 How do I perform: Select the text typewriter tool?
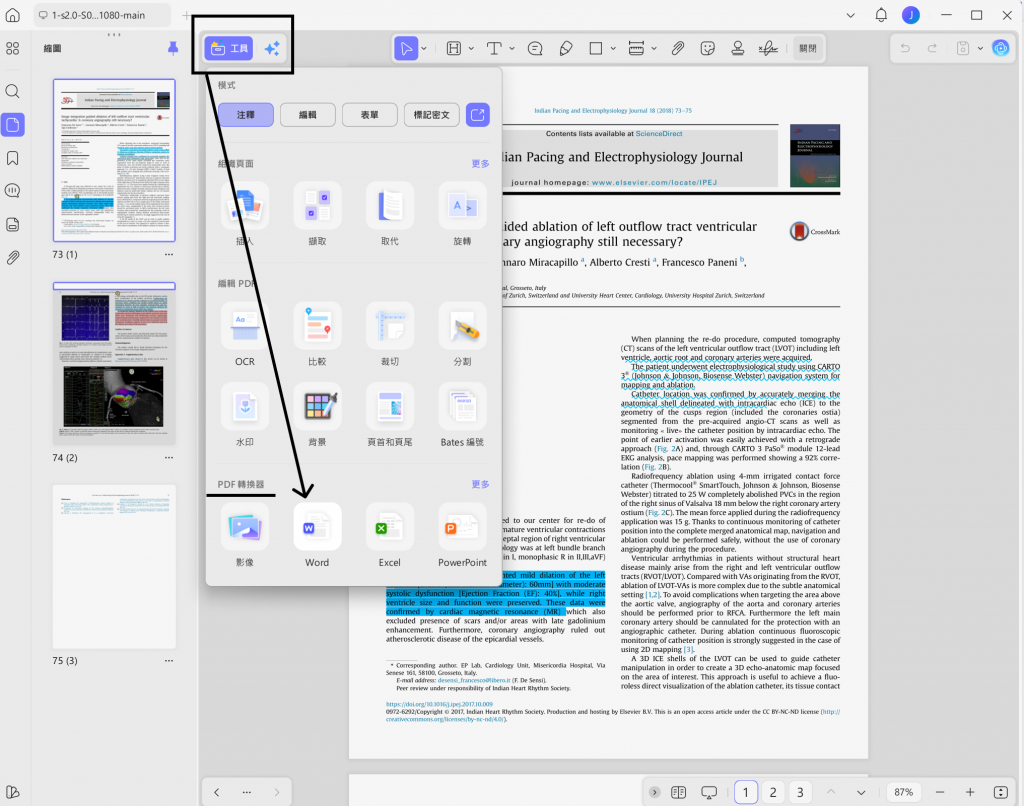pos(494,48)
